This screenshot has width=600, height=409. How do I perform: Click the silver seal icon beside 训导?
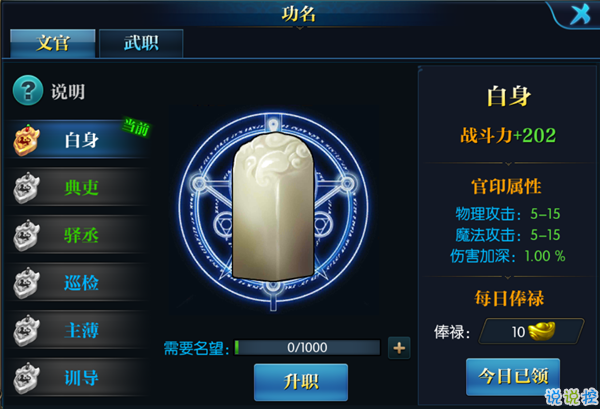coord(26,378)
